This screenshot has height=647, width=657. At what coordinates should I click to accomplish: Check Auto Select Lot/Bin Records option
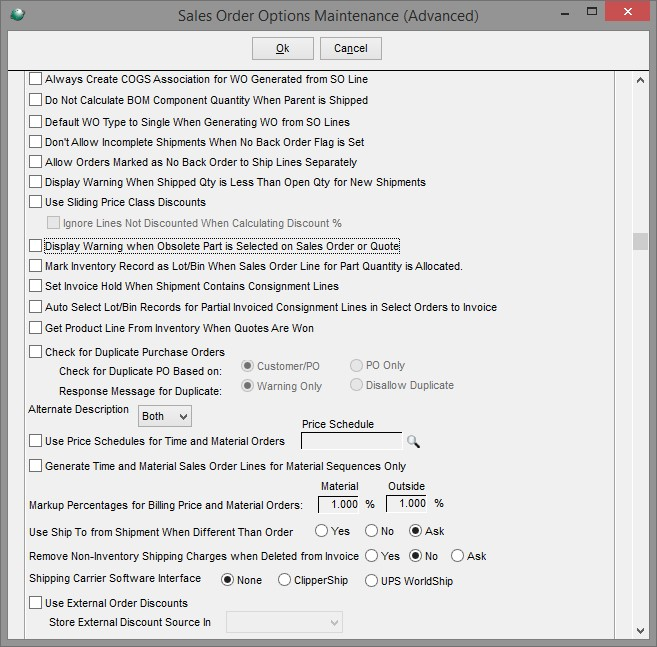[36, 307]
